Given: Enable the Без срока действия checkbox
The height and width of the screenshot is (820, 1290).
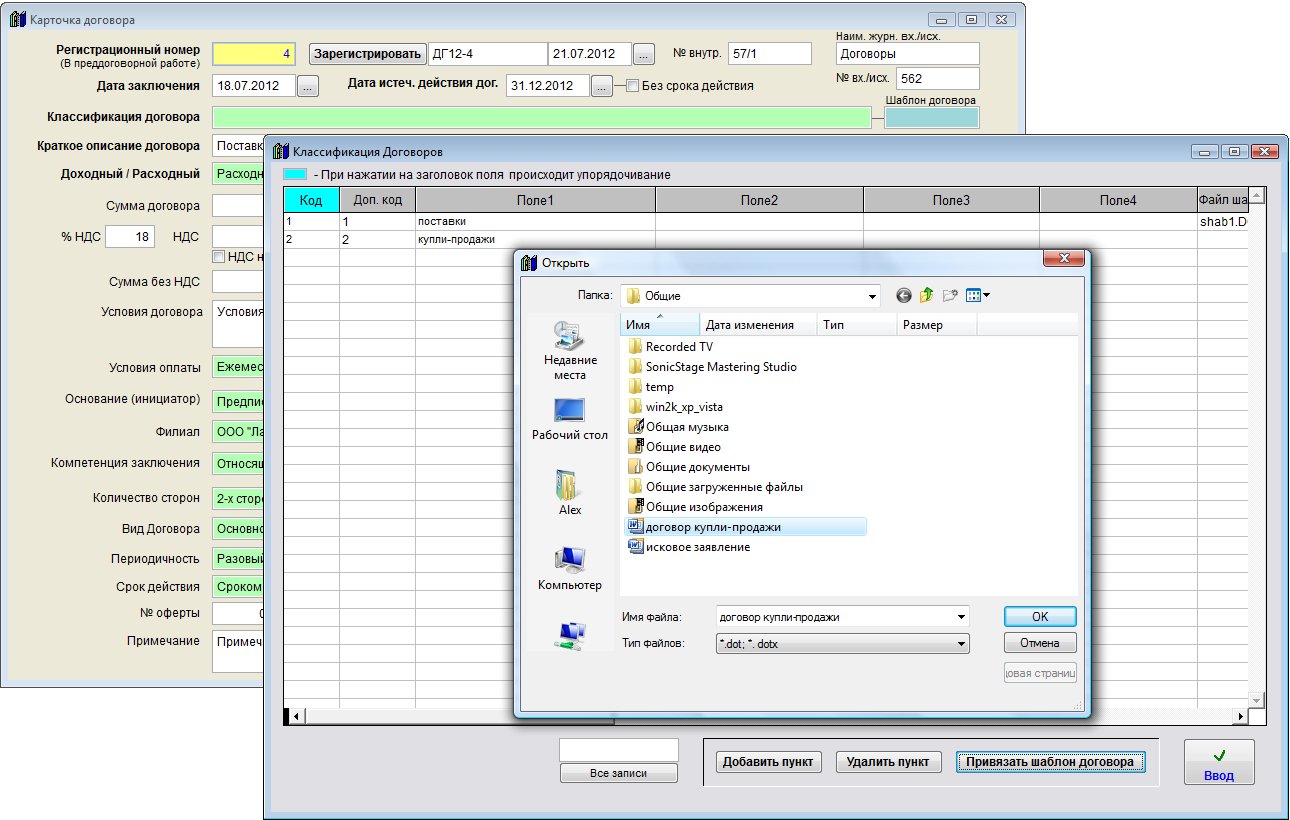Looking at the screenshot, I should click(x=632, y=86).
